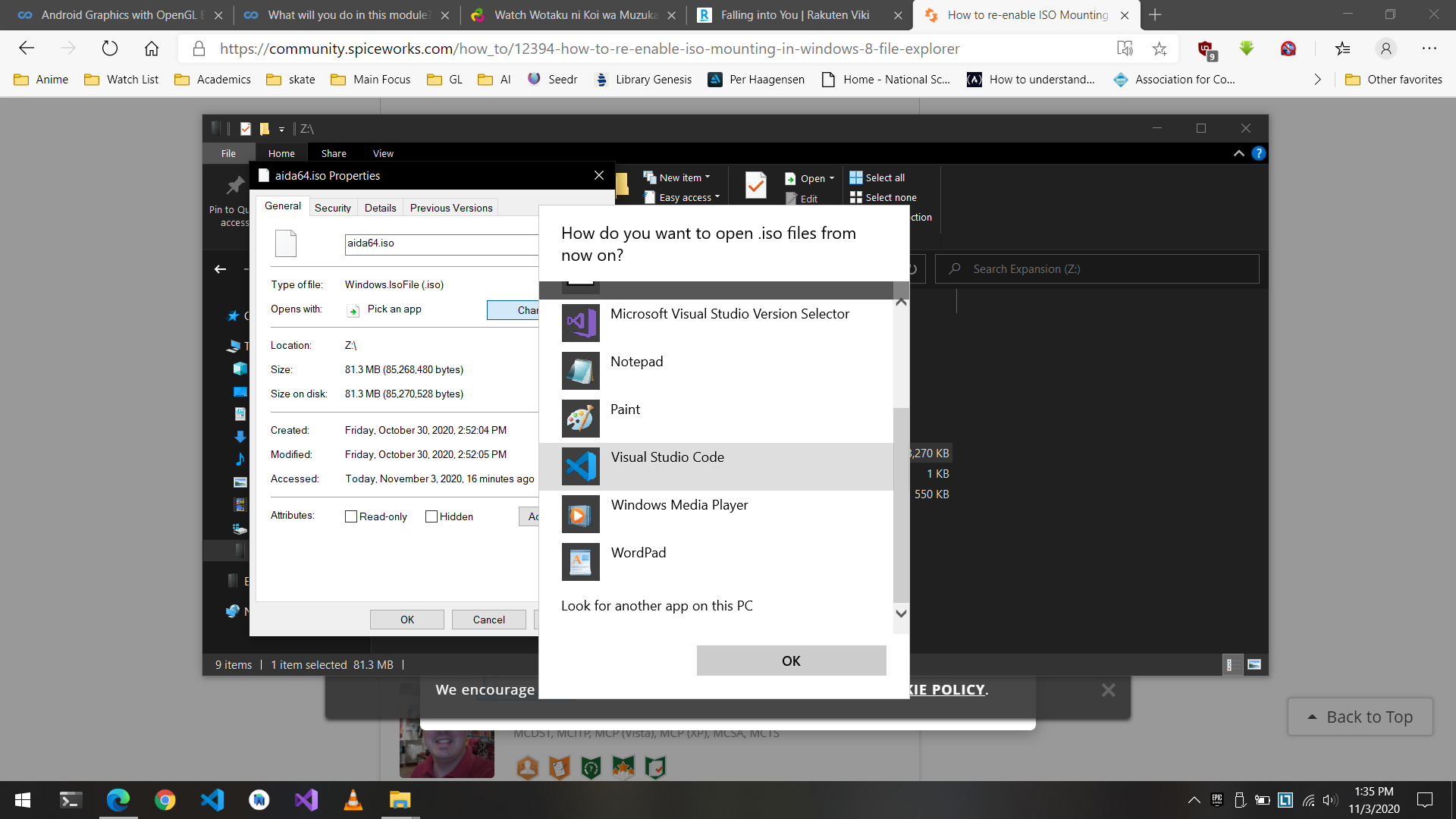The height and width of the screenshot is (819, 1456).
Task: Open File Explorer help question mark icon
Action: pyautogui.click(x=1259, y=153)
